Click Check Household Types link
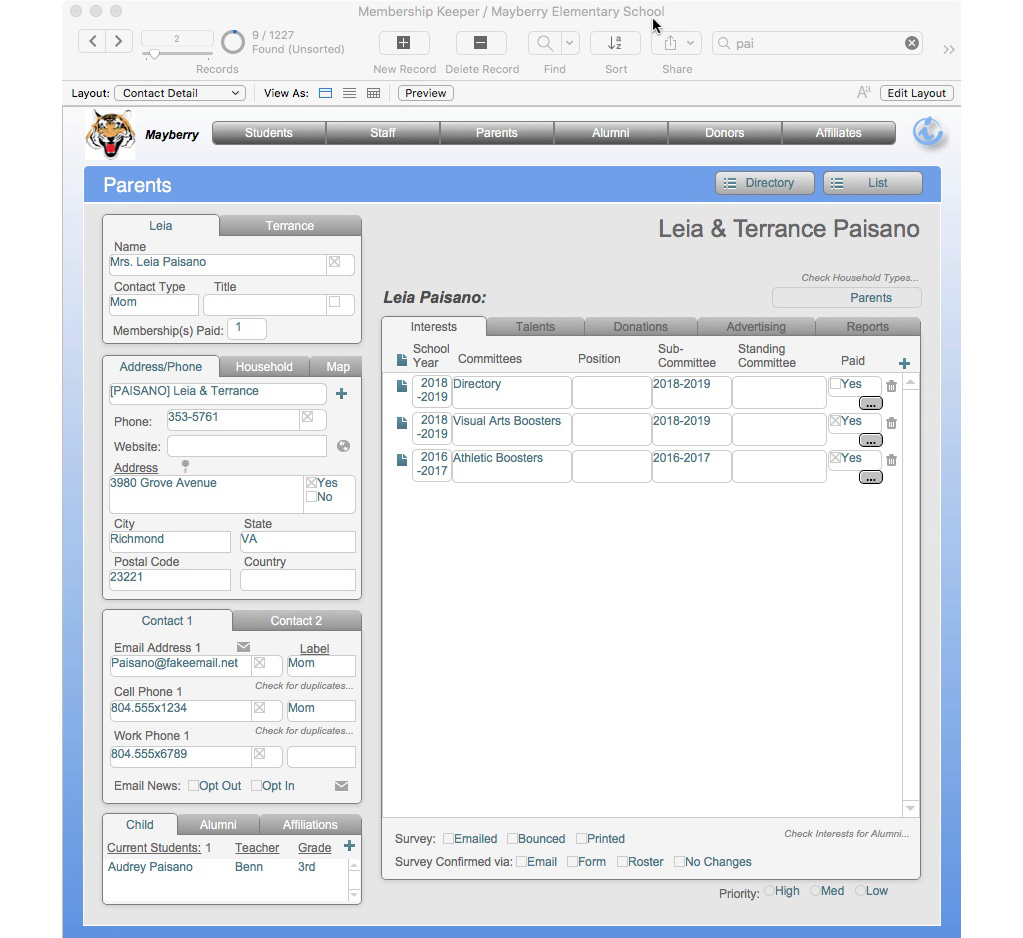 (859, 278)
